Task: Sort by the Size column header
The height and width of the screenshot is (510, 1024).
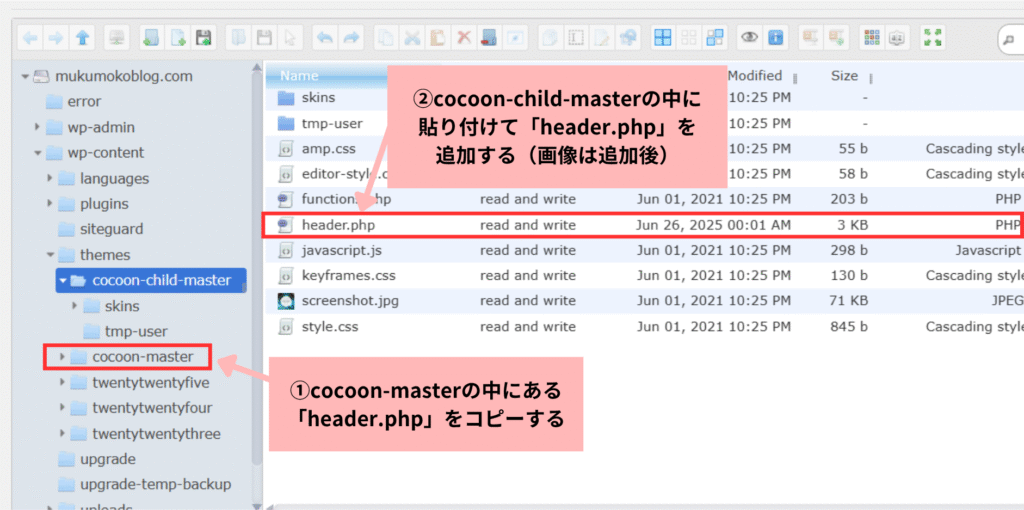Action: point(844,76)
